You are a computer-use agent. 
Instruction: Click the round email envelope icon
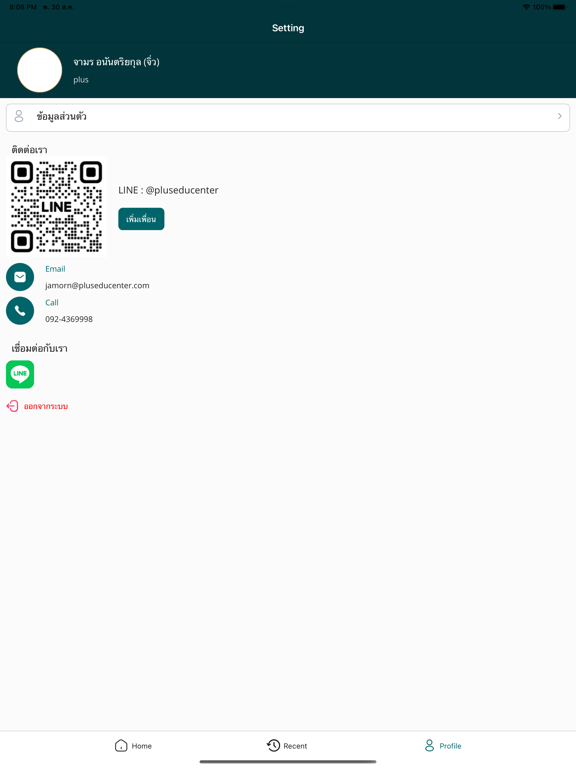point(20,277)
